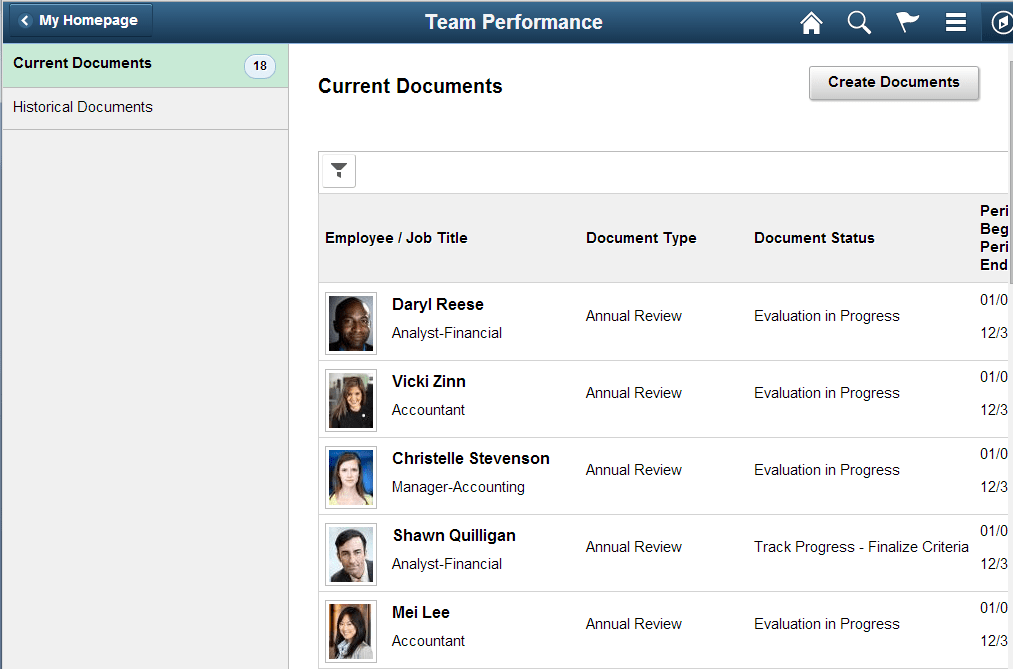Screen dimensions: 1013x669
Task: Open Christelle Stevenson's name entry
Action: [470, 459]
